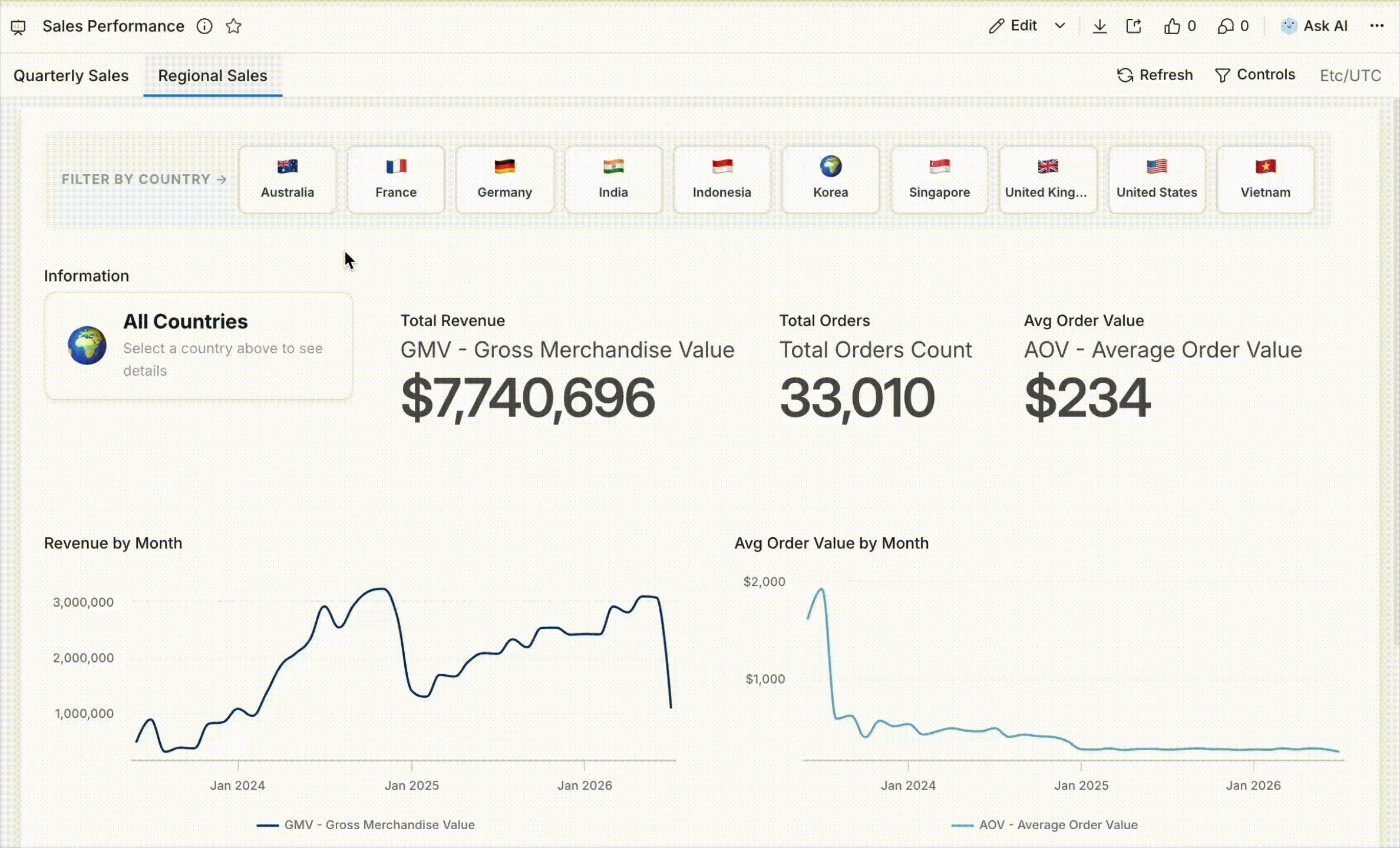Toggle the AOV legend entry

(1045, 825)
